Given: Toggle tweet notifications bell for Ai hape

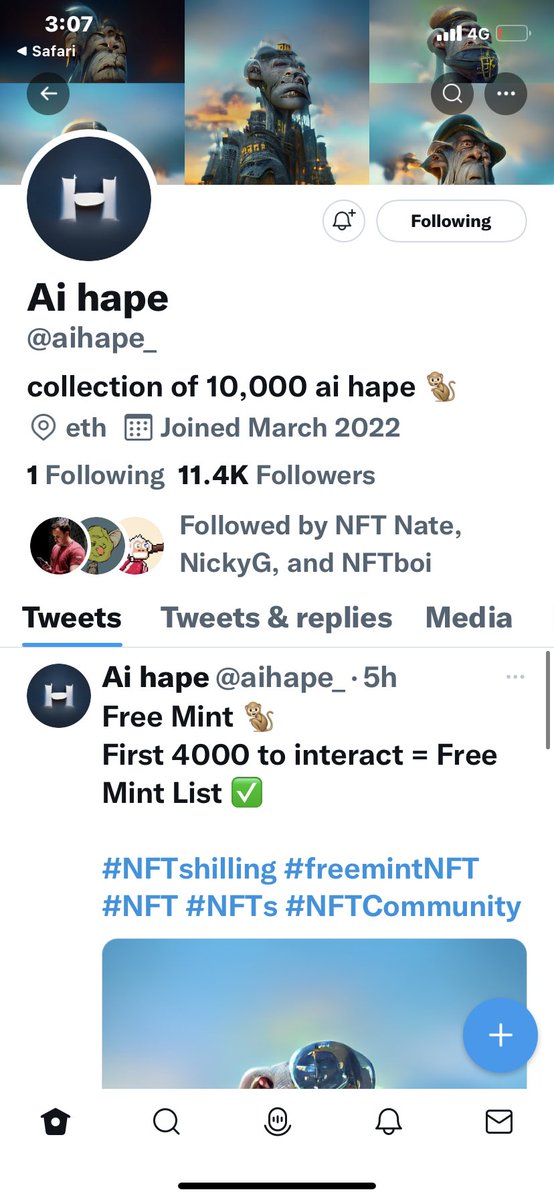Looking at the screenshot, I should [x=345, y=221].
